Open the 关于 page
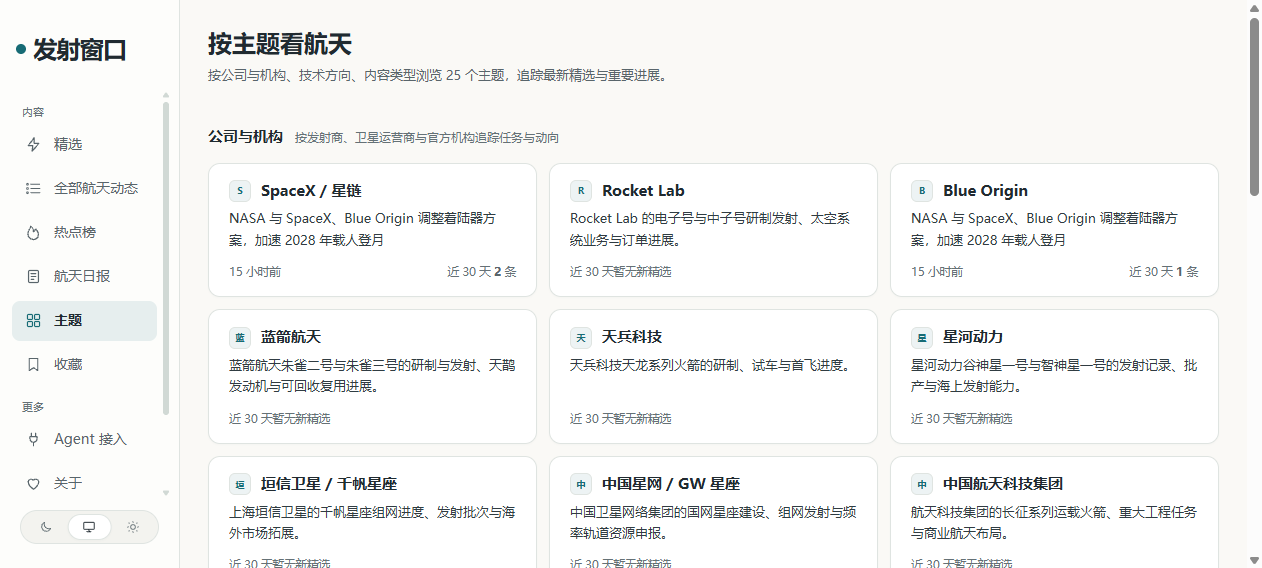 (x=84, y=483)
